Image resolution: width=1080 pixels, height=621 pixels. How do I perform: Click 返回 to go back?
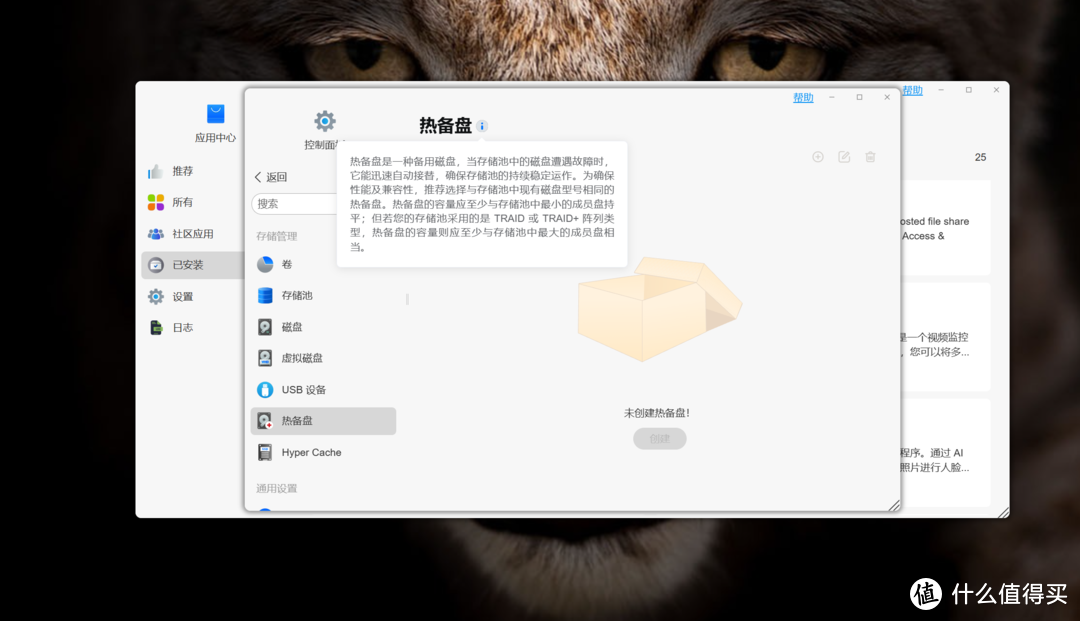272,176
